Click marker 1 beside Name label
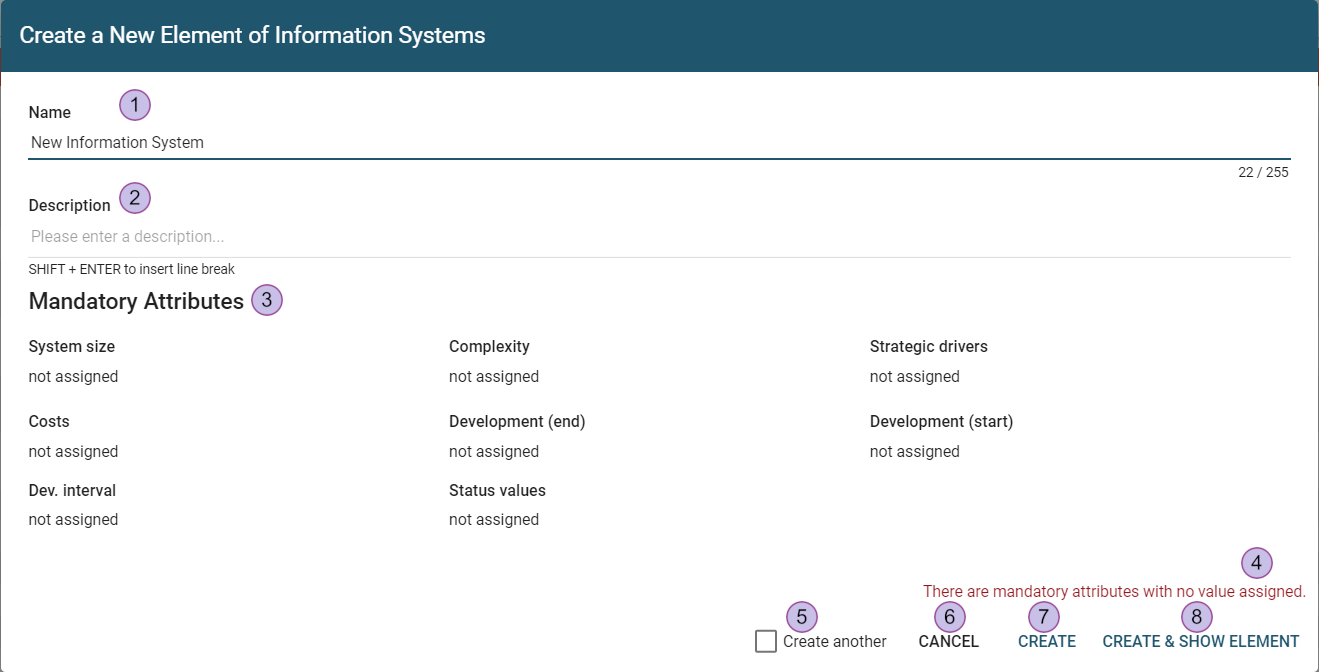The height and width of the screenshot is (672, 1319). click(135, 105)
